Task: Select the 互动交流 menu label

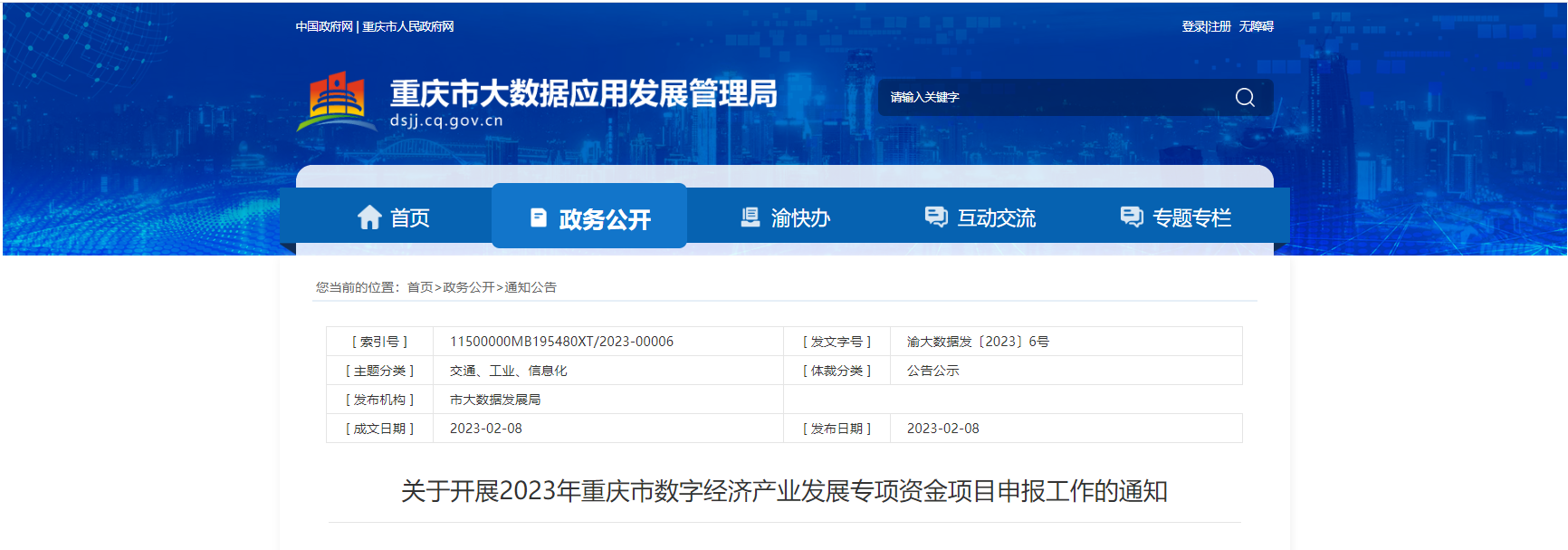Action: pyautogui.click(x=996, y=218)
